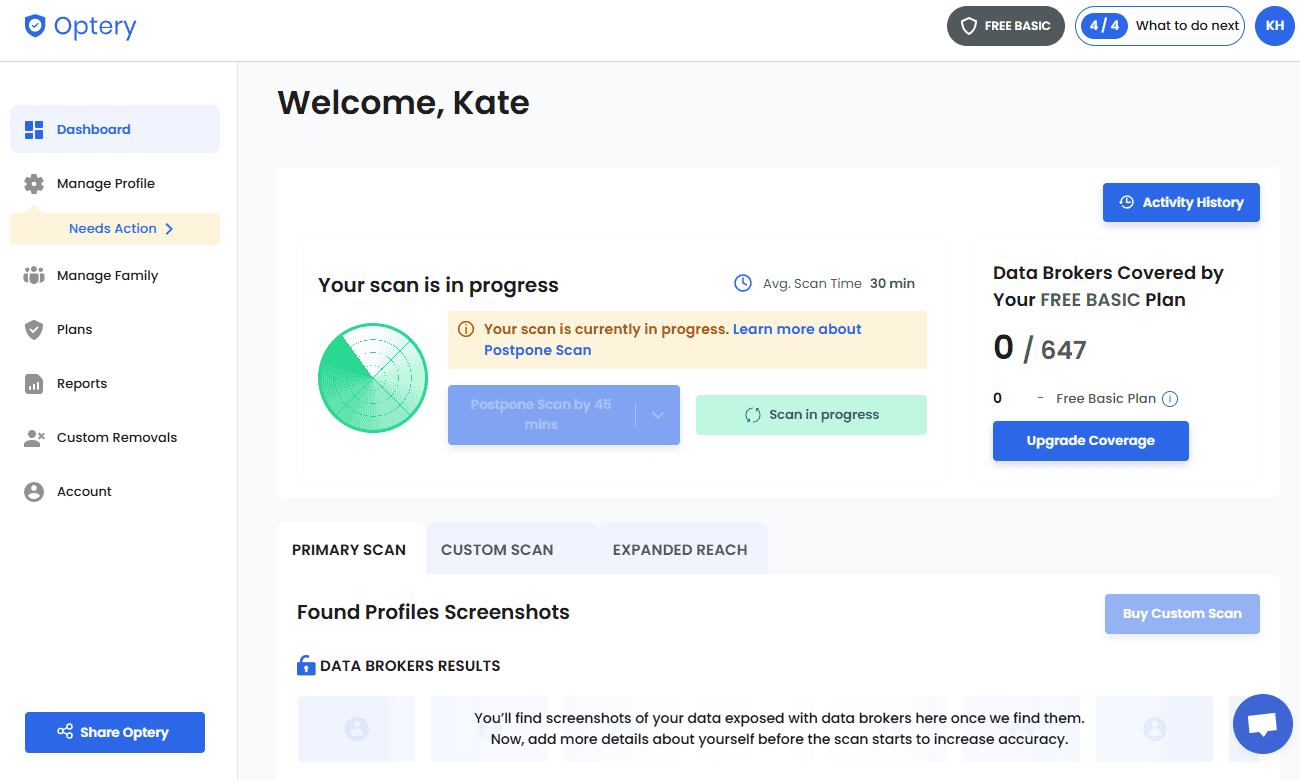Click the Plans shield icon
The image size is (1300, 780).
tap(34, 330)
